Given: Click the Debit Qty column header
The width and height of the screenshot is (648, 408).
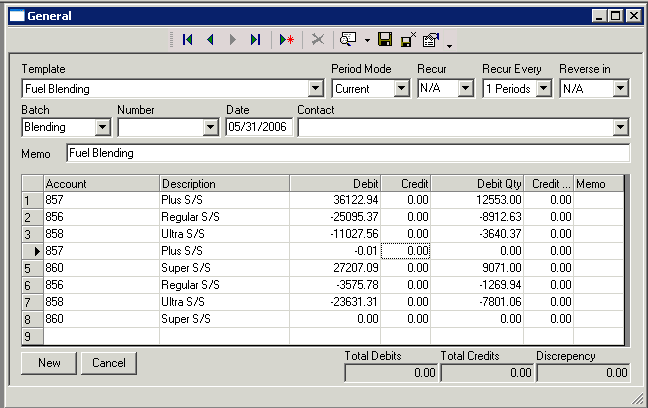Looking at the screenshot, I should click(x=477, y=184).
